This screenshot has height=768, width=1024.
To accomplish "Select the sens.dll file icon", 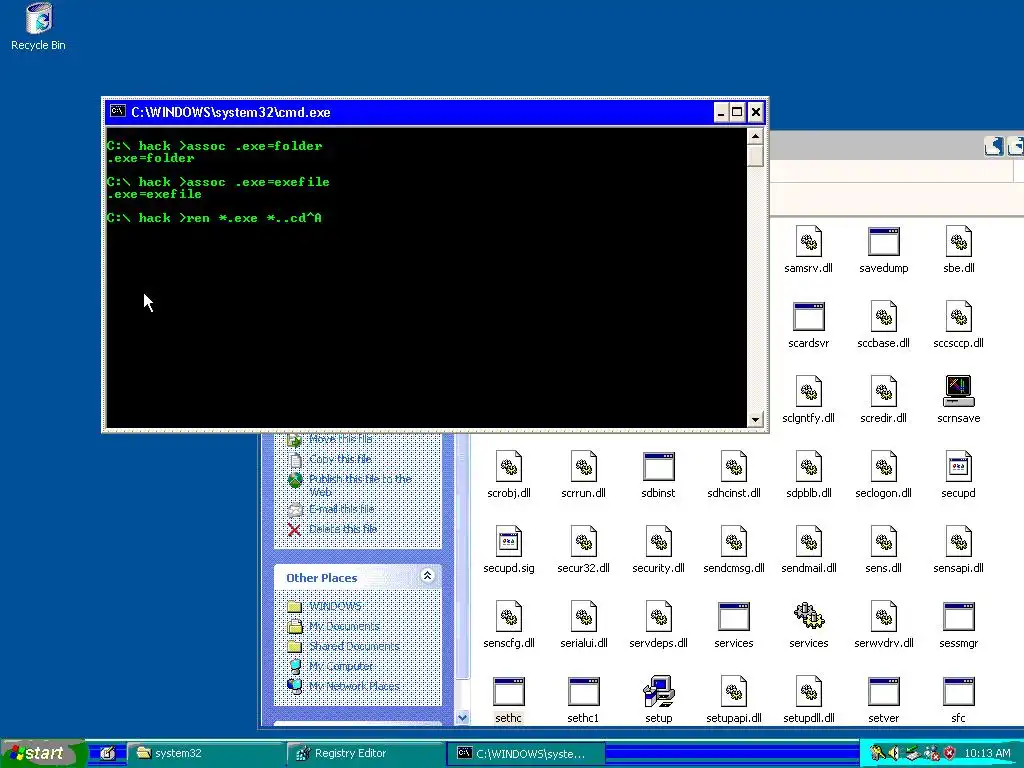I will [884, 542].
